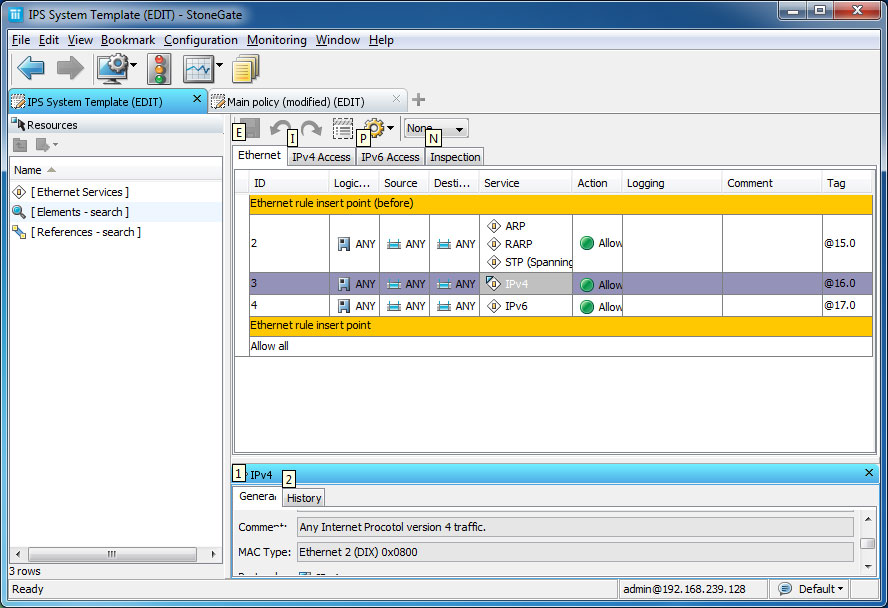Screen dimensions: 888x608
Task: Click the save policy icon
Action: tap(251, 129)
